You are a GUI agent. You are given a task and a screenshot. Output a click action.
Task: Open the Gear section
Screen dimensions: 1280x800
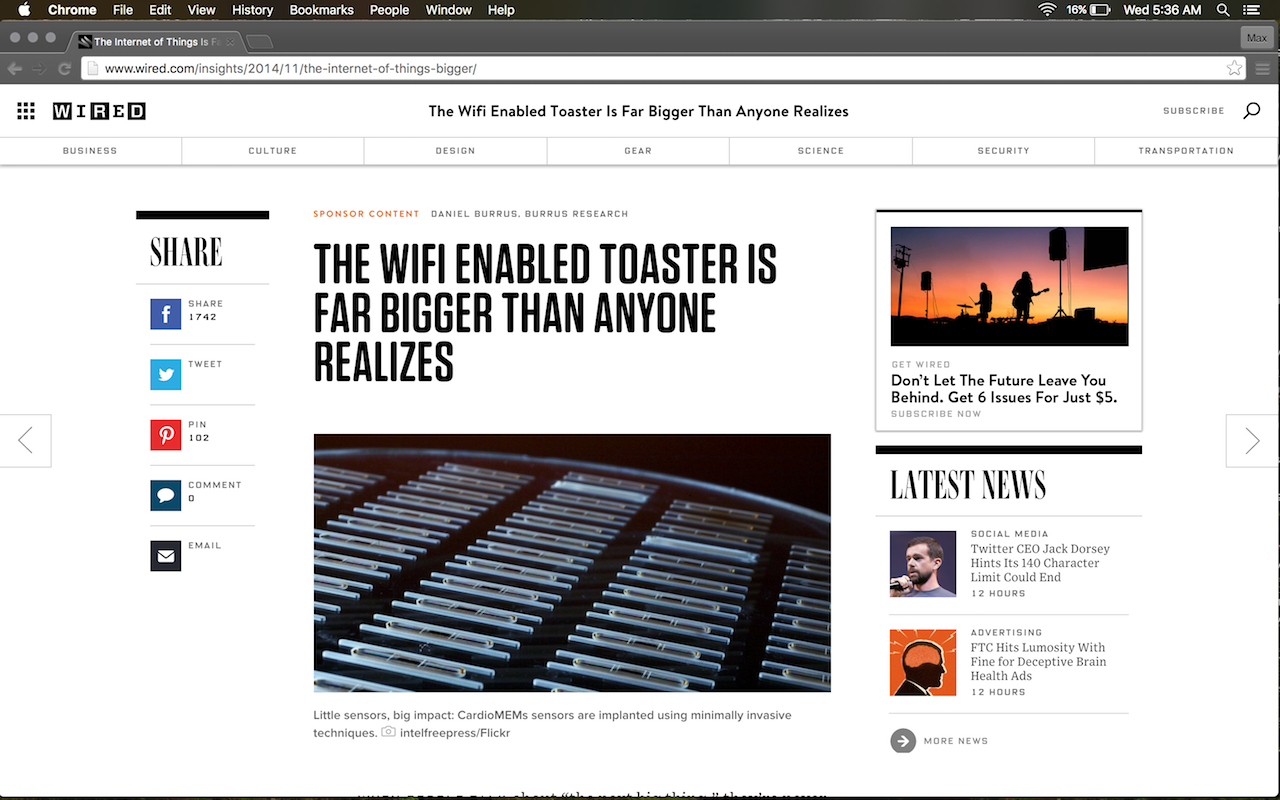coord(638,151)
